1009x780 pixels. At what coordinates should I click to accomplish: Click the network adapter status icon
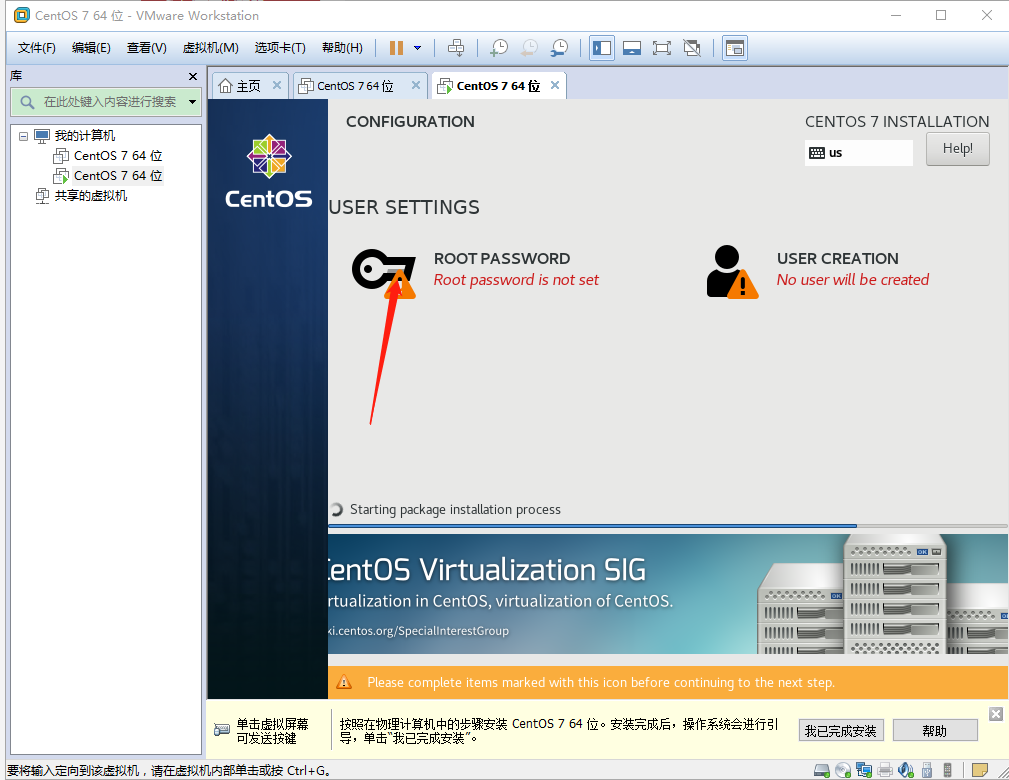click(863, 770)
